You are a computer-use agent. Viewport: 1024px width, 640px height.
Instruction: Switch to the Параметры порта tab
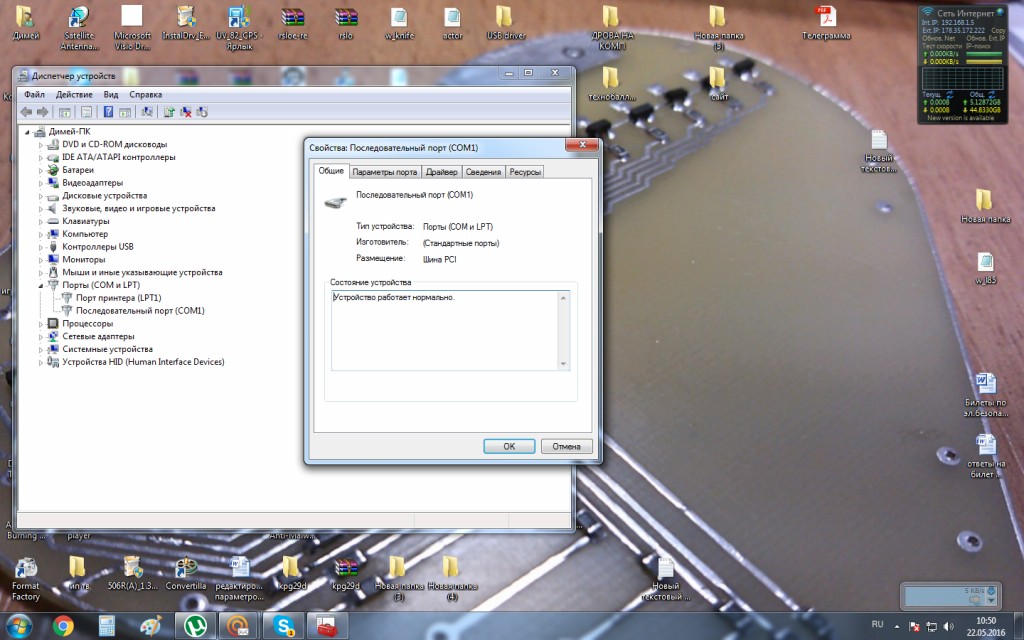[384, 172]
